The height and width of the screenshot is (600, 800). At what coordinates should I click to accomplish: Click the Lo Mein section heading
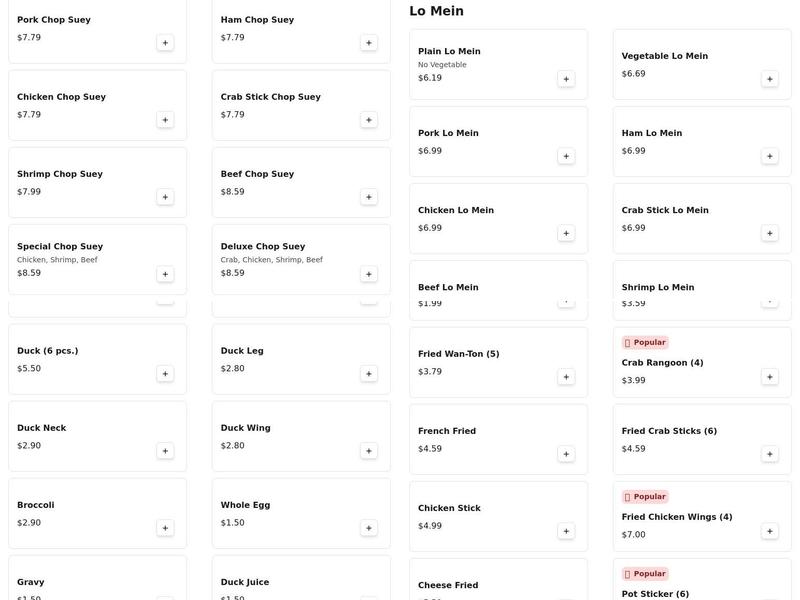coord(436,11)
